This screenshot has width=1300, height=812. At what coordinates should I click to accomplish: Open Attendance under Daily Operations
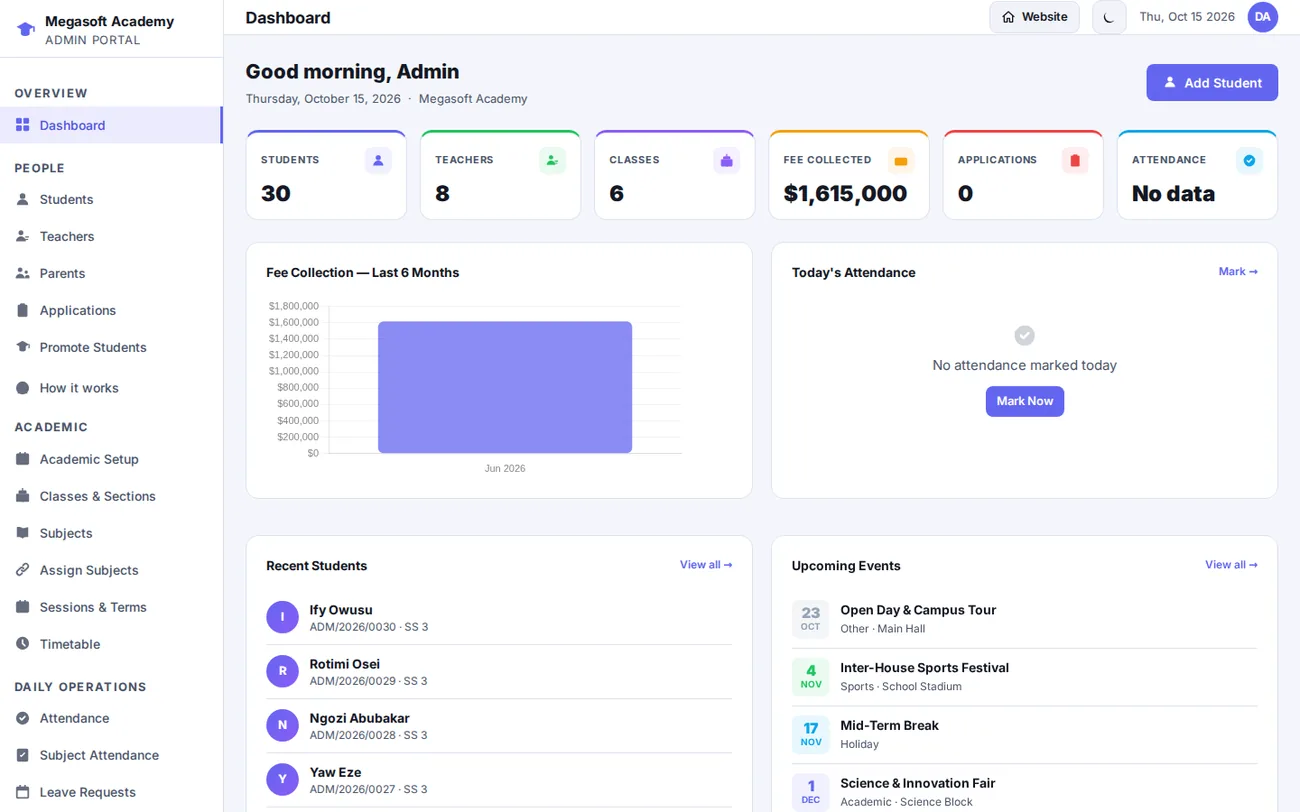coord(111,718)
